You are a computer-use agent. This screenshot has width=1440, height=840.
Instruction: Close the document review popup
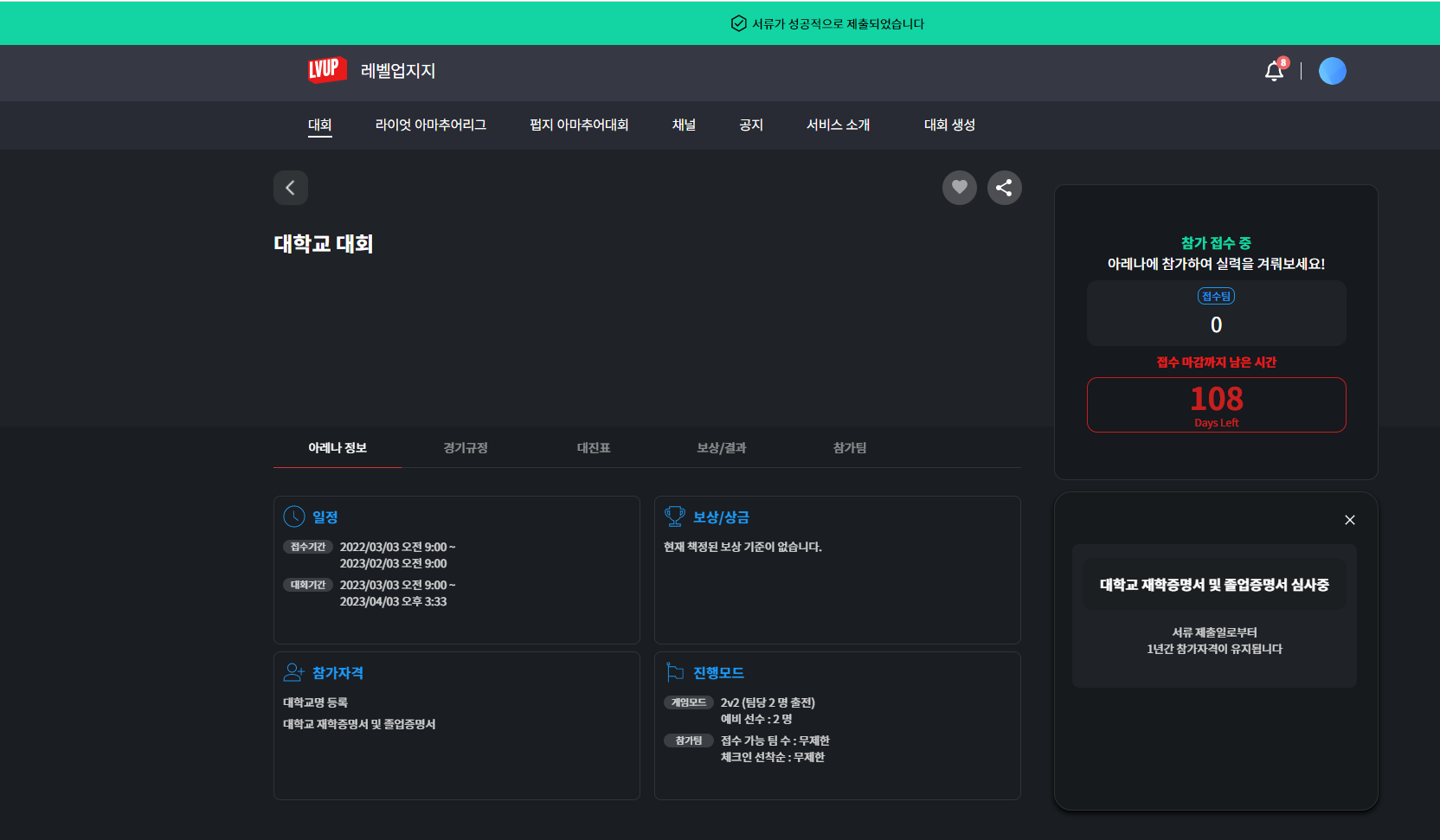coord(1349,520)
